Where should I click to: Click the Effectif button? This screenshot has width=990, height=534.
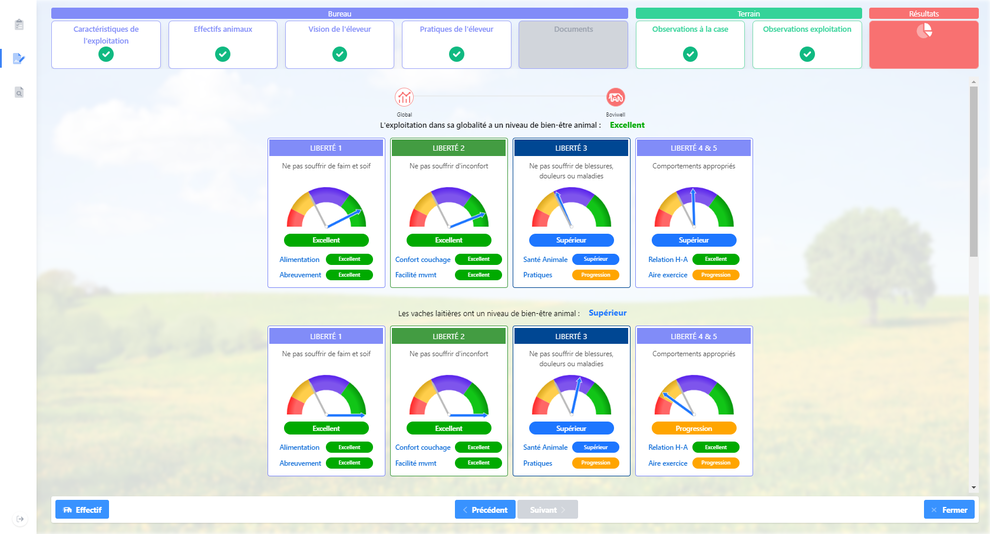82,510
